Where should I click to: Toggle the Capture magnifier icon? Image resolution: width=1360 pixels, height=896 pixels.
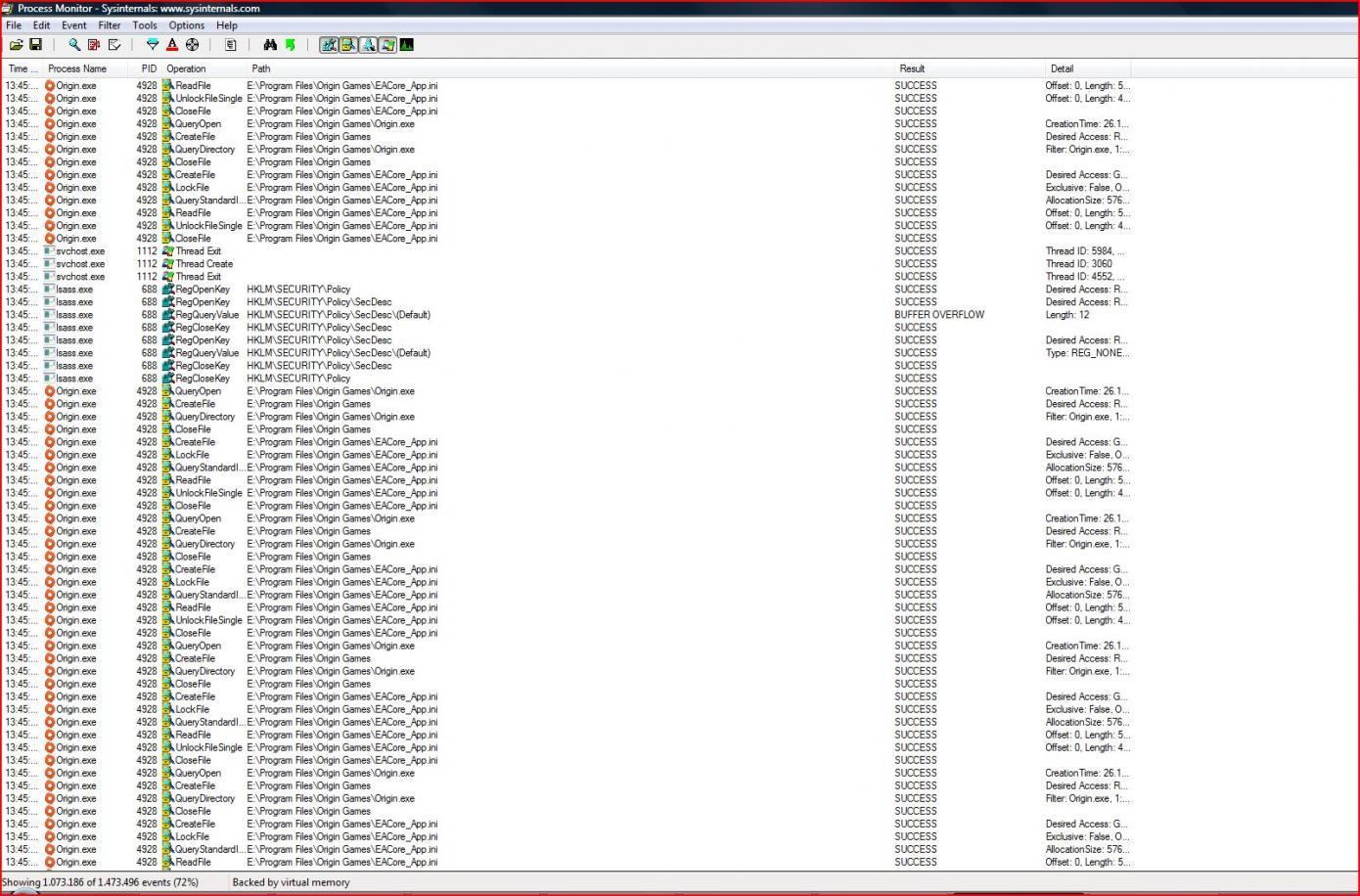pyautogui.click(x=74, y=45)
